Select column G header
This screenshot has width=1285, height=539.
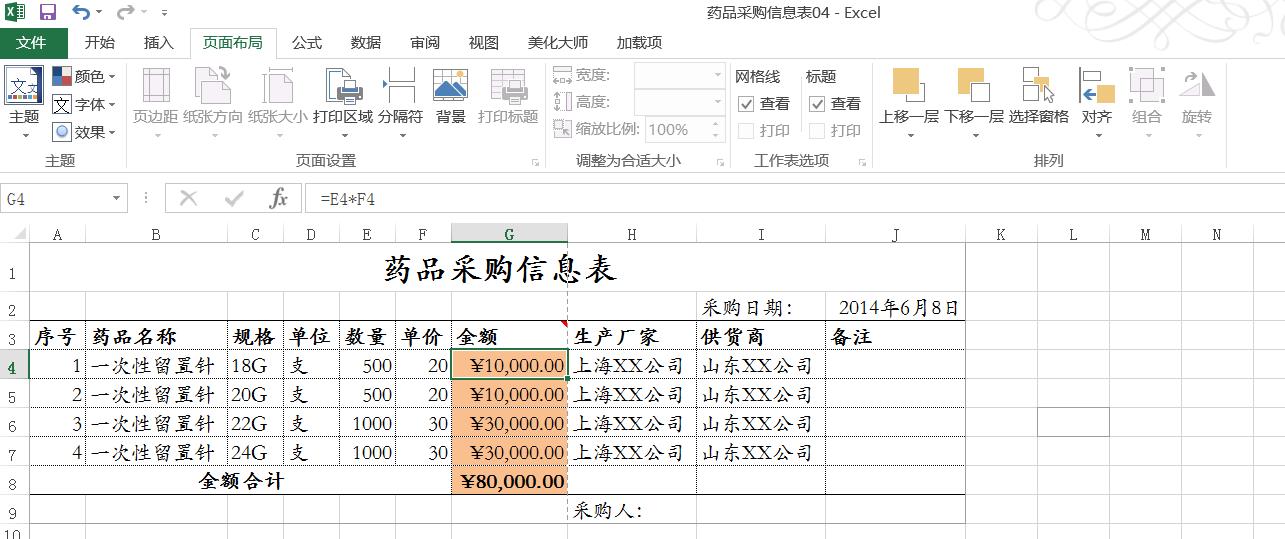(509, 234)
